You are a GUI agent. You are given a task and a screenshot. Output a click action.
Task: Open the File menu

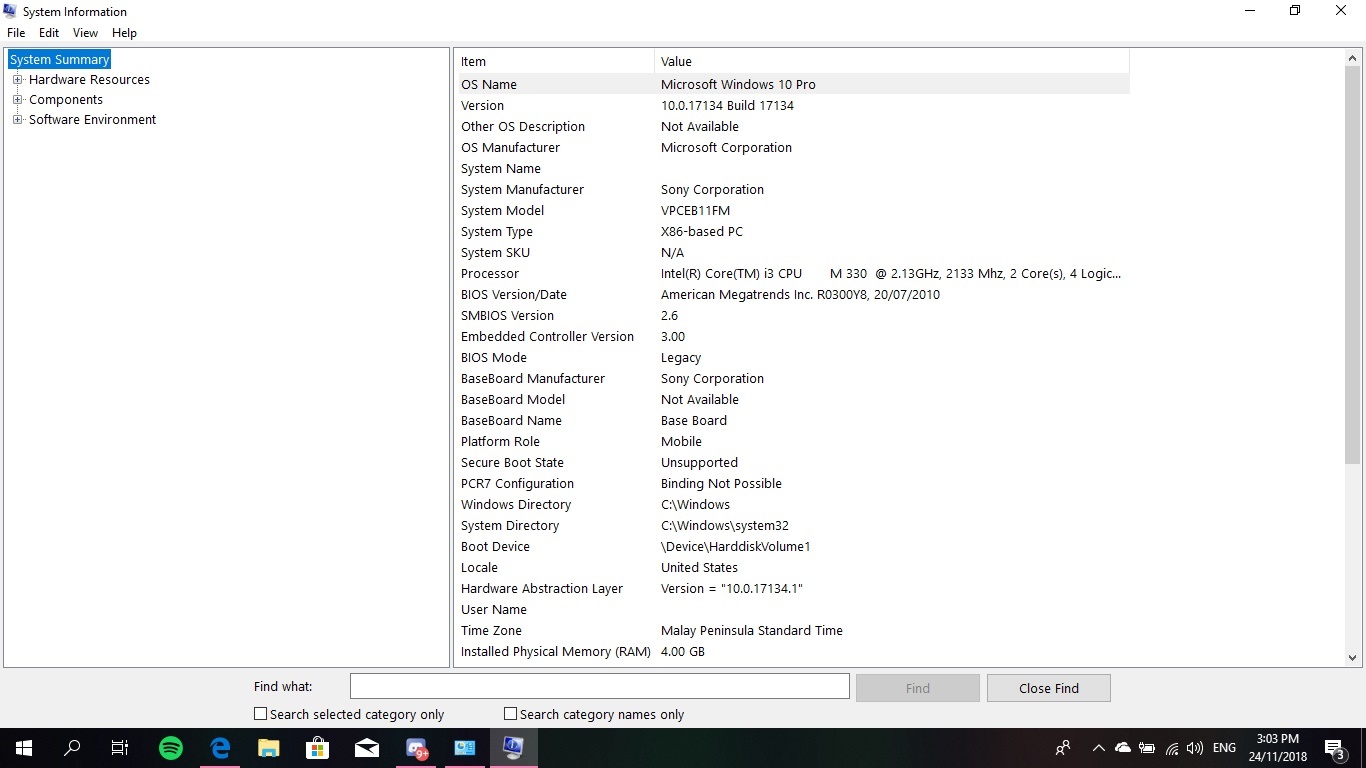tap(16, 33)
